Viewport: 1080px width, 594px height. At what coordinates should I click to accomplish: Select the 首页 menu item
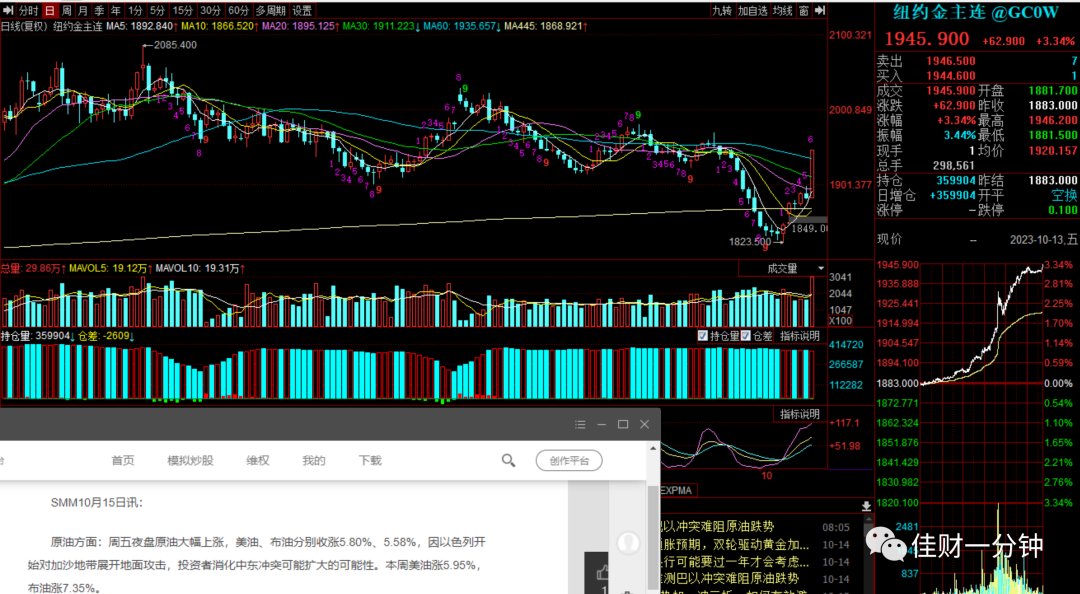point(123,460)
